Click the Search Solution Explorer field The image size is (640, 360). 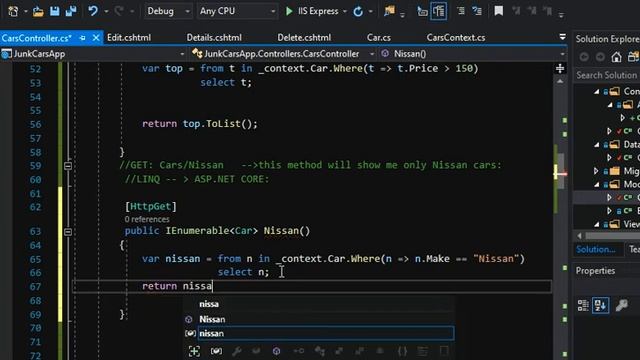[607, 75]
